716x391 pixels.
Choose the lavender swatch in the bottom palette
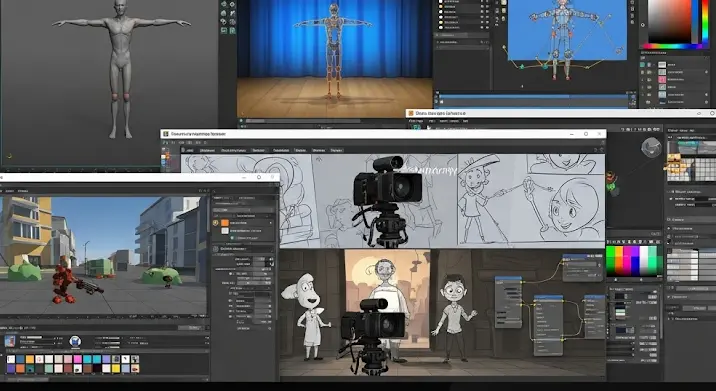coord(106,359)
